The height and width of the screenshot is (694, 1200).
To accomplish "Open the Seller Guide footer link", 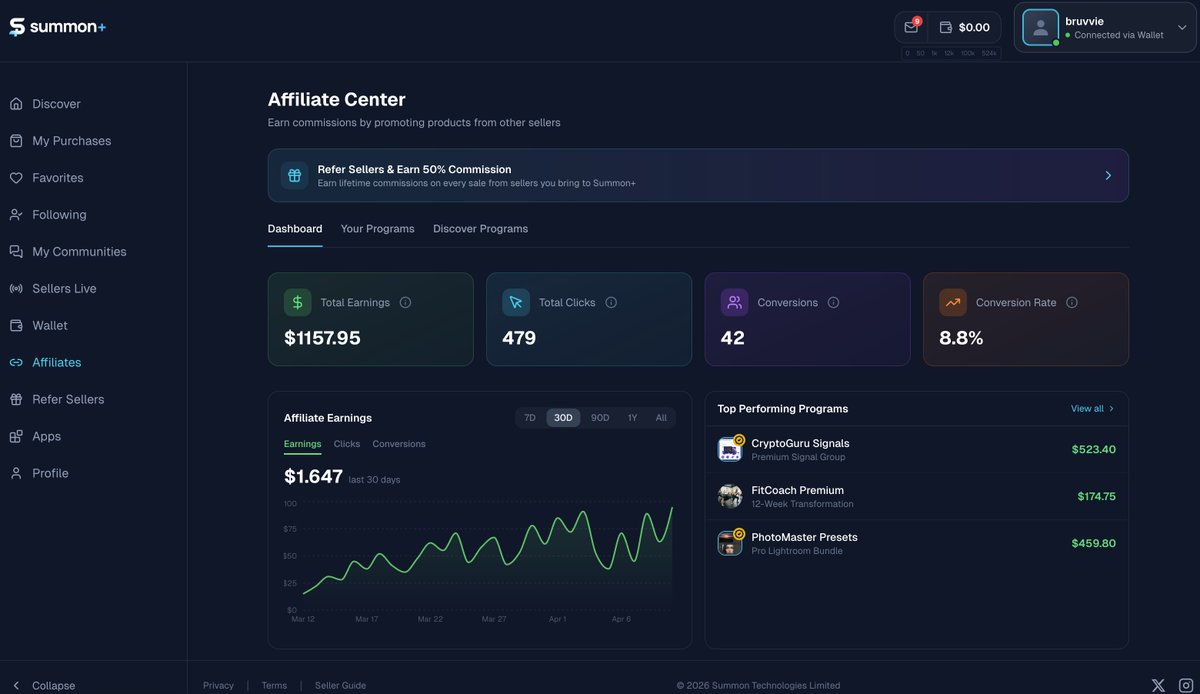I will coord(340,686).
